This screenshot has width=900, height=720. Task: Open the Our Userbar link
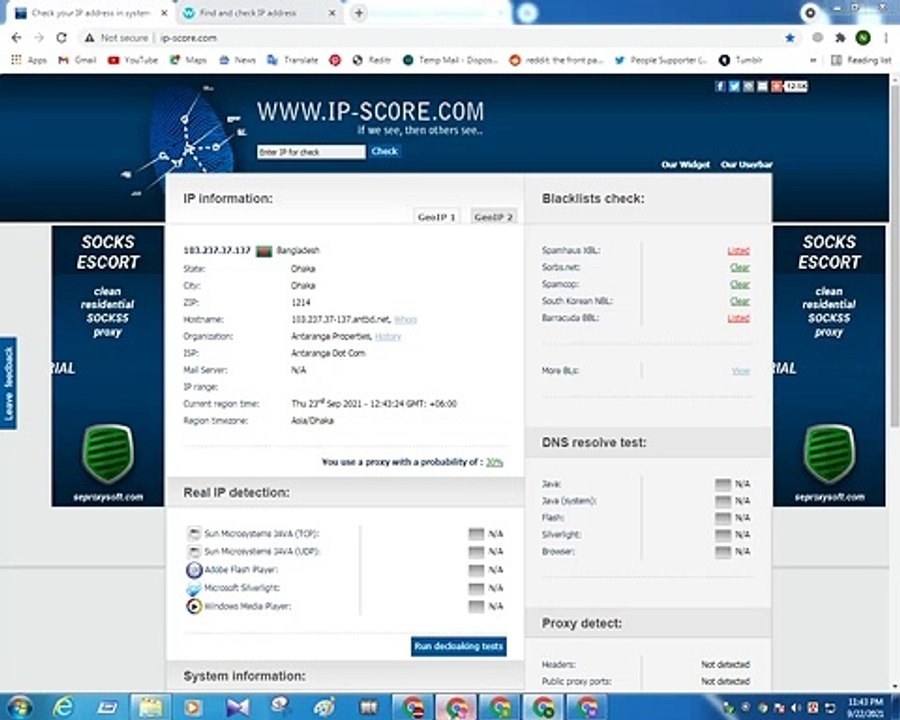tap(746, 165)
